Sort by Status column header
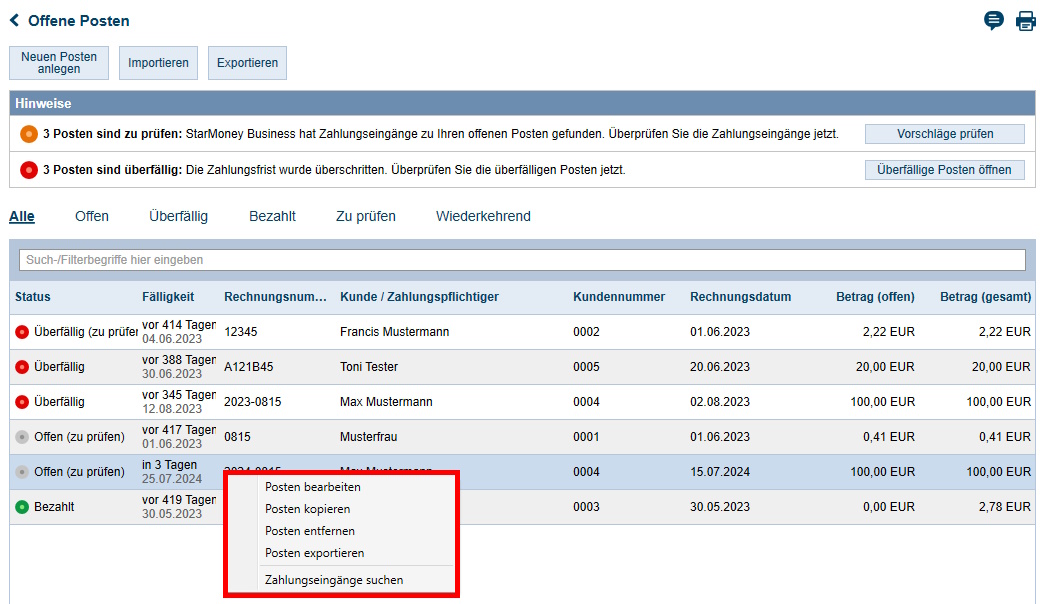 pos(33,297)
